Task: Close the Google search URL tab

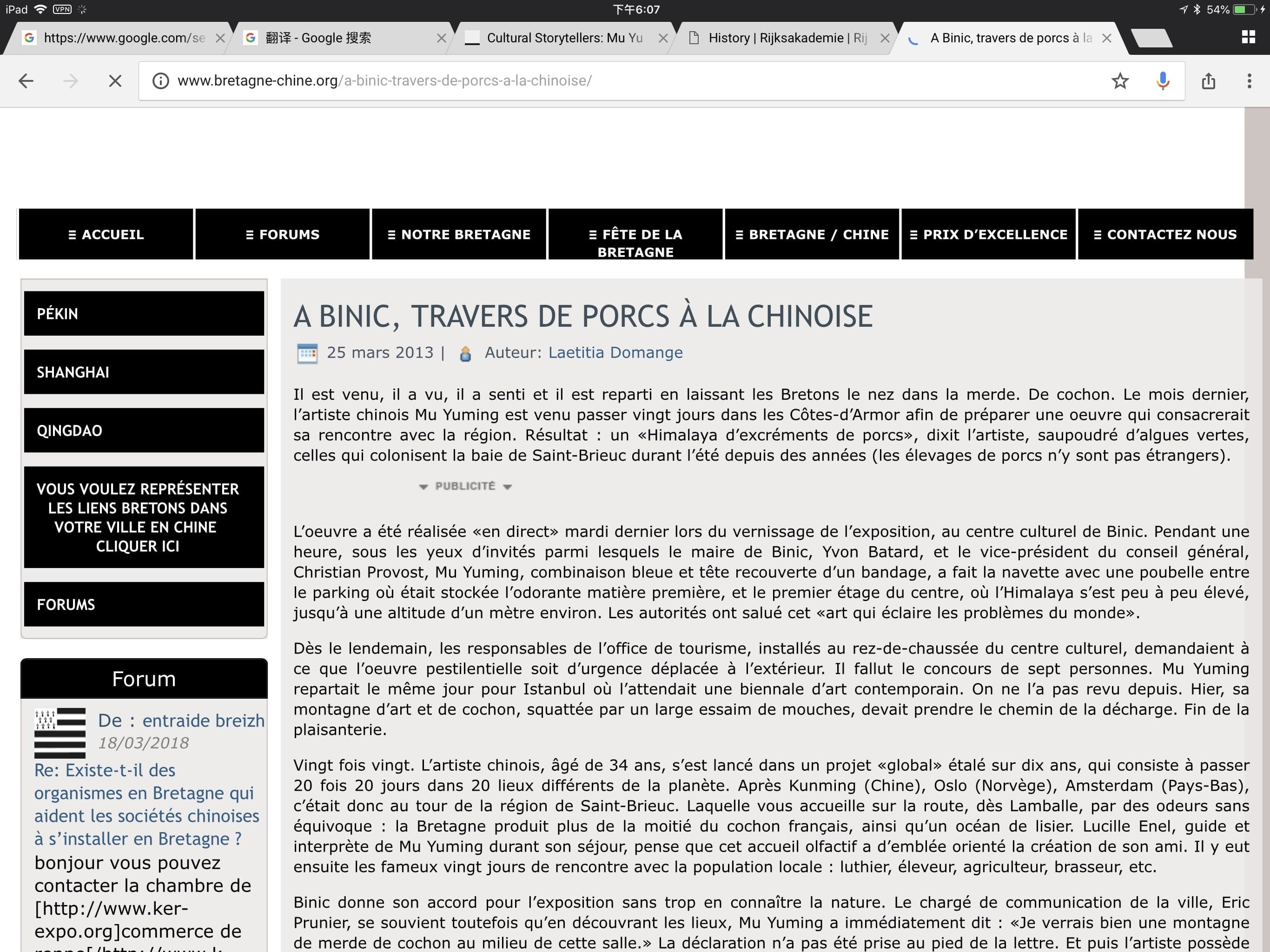Action: [220, 39]
